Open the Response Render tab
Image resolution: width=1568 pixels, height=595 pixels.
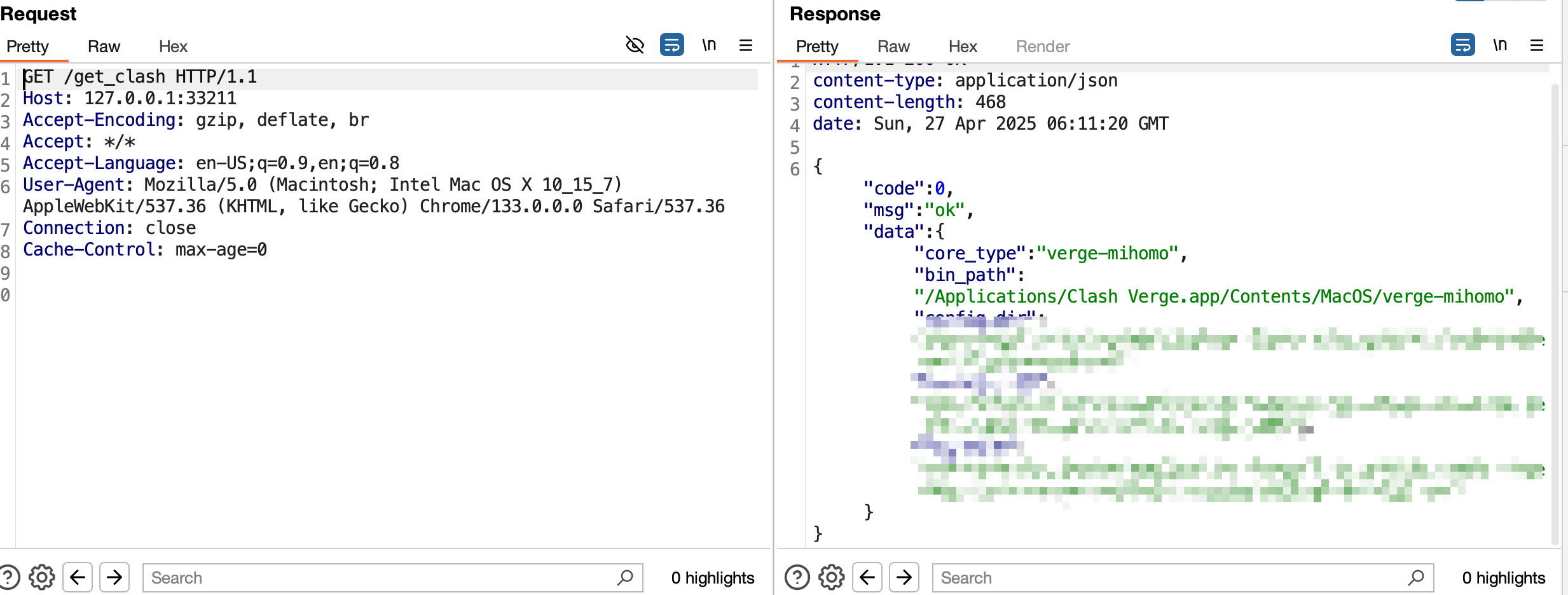[1043, 46]
